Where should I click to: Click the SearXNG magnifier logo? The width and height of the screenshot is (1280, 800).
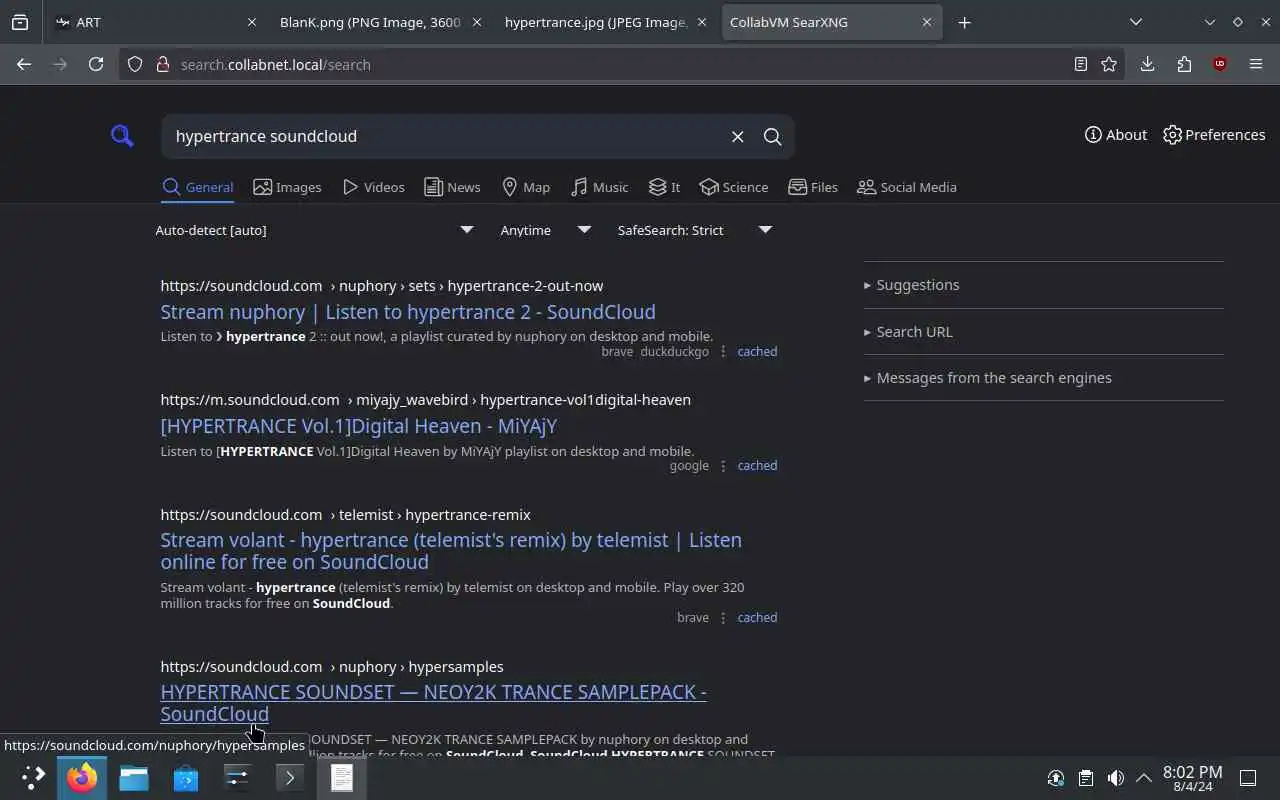click(122, 136)
